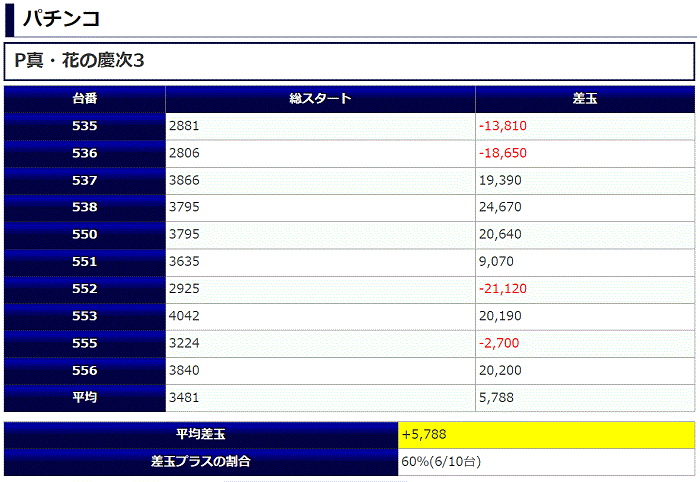Click total start value 2925
This screenshot has width=700, height=482.
coord(184,289)
